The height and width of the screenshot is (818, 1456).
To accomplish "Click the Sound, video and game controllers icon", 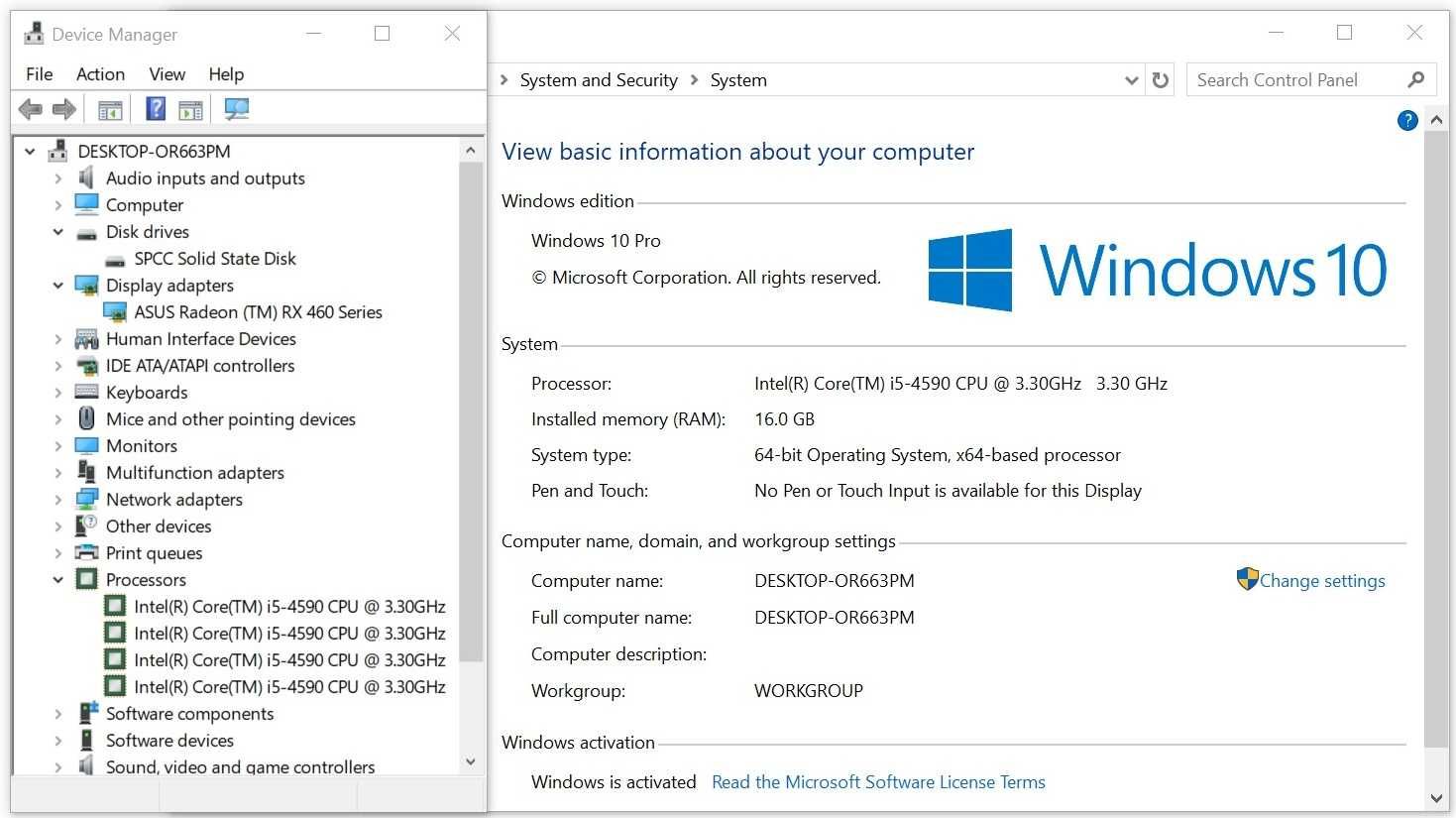I will click(x=86, y=765).
